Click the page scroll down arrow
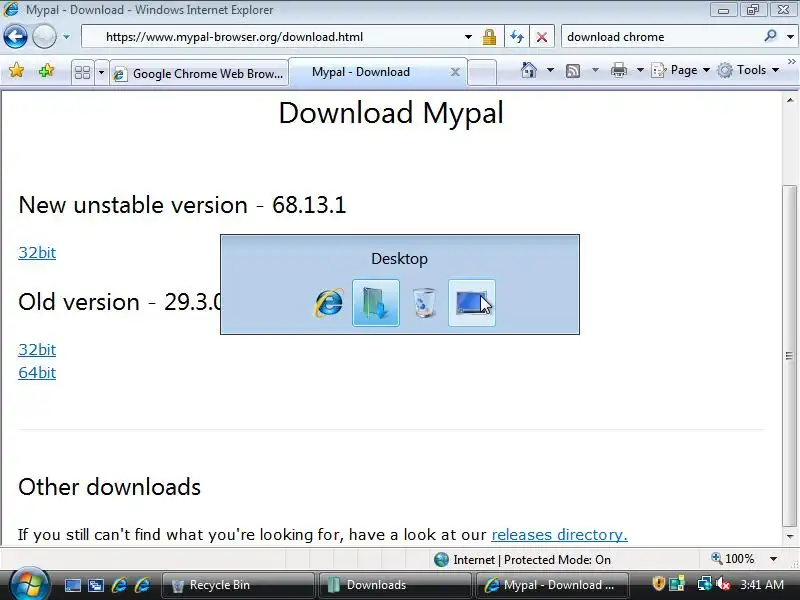This screenshot has width=800, height=600. [x=790, y=537]
